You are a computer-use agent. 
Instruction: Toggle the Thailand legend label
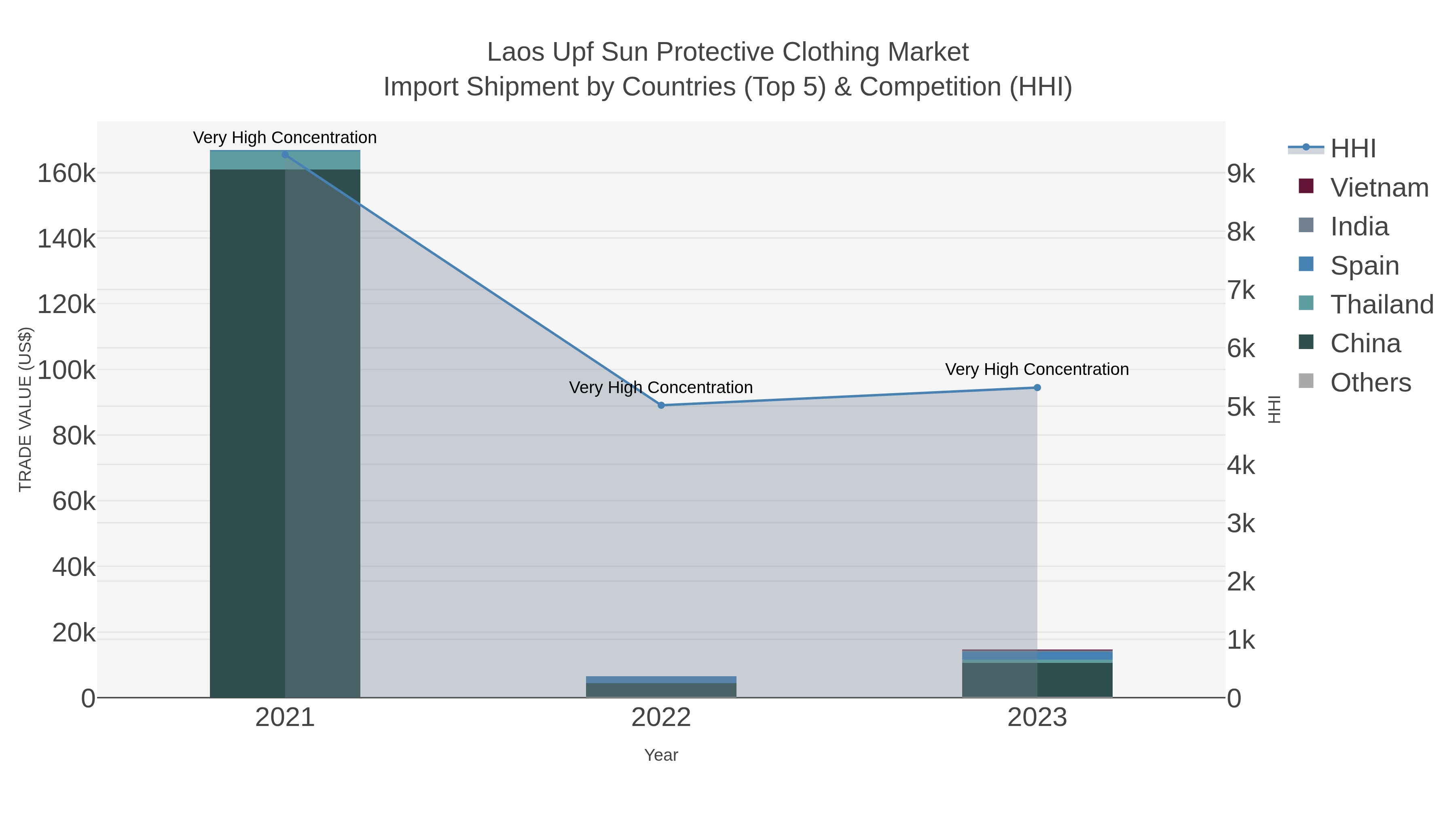(1382, 304)
